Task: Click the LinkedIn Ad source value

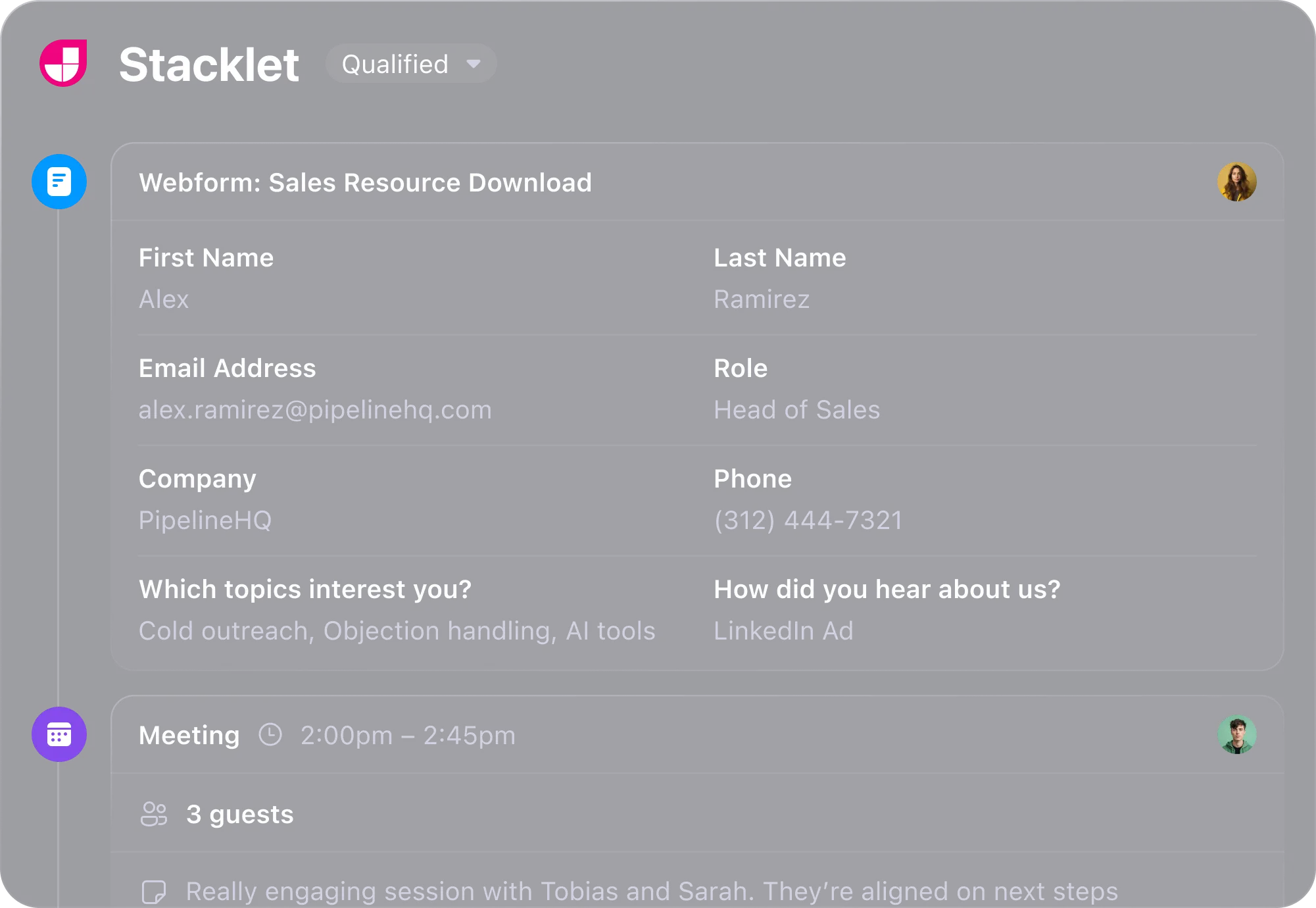Action: coord(784,631)
